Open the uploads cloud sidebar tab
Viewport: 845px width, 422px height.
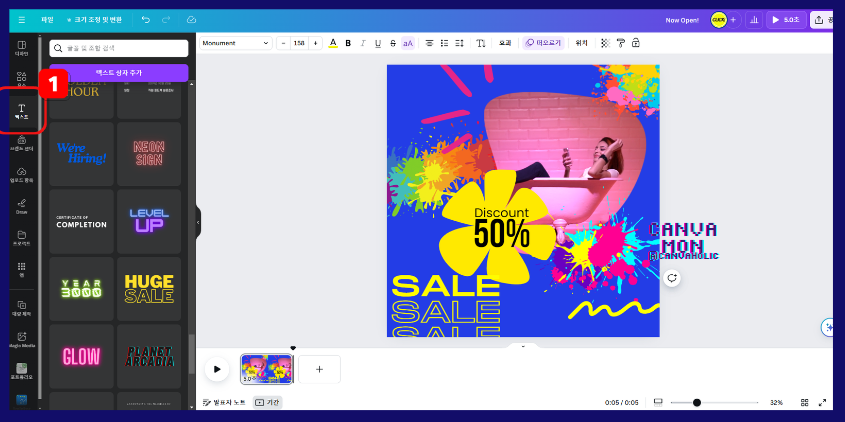tap(22, 175)
